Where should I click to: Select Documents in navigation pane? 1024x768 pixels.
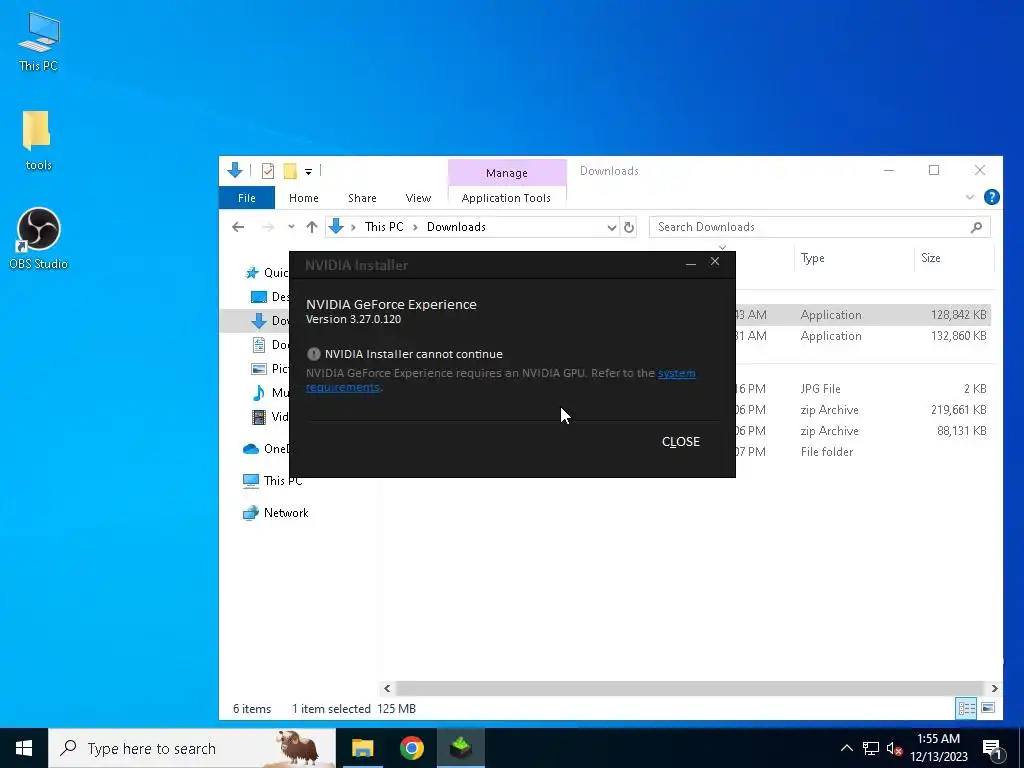[x=271, y=344]
